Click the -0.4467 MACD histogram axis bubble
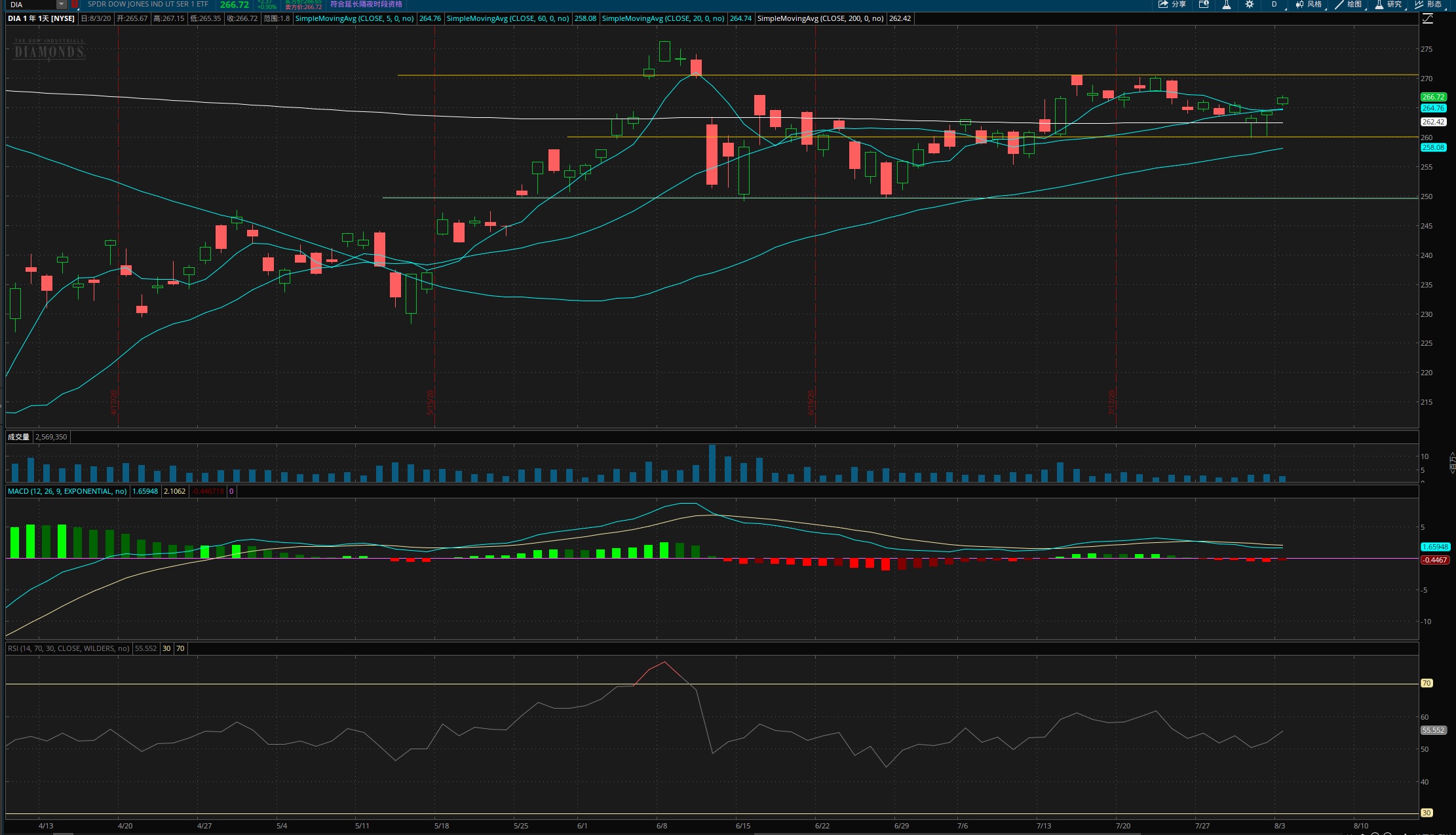The width and height of the screenshot is (1456, 835). [1434, 560]
